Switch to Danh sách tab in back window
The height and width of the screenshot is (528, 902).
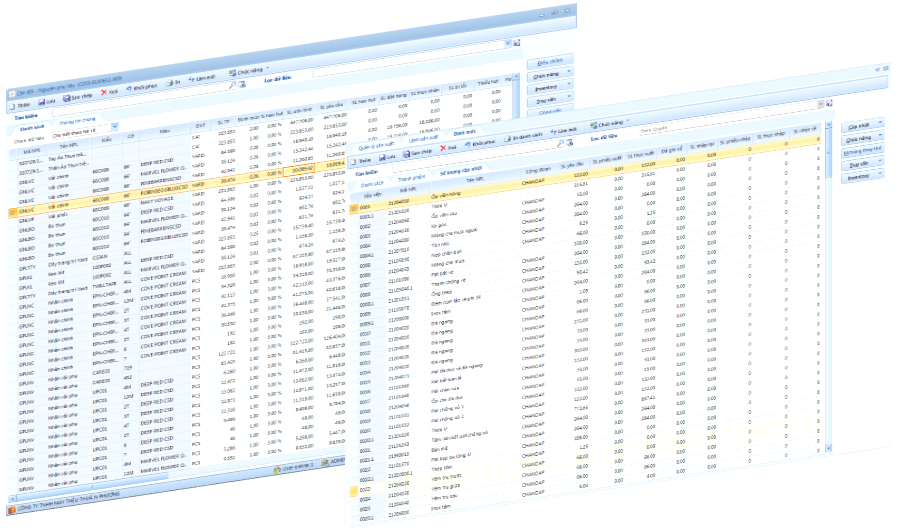coord(32,128)
